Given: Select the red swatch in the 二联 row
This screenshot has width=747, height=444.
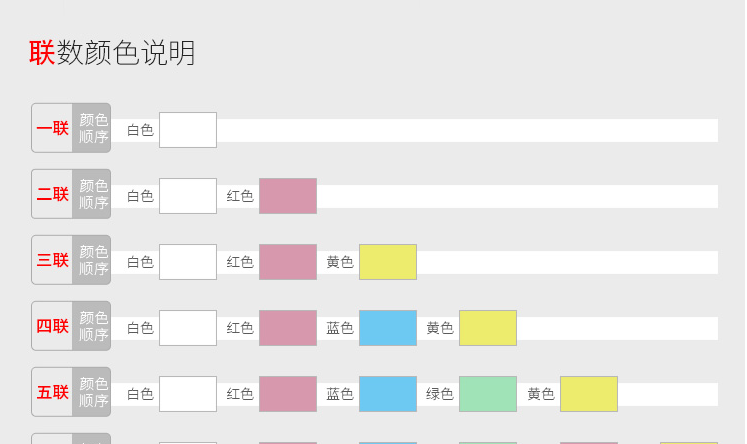Looking at the screenshot, I should [288, 196].
